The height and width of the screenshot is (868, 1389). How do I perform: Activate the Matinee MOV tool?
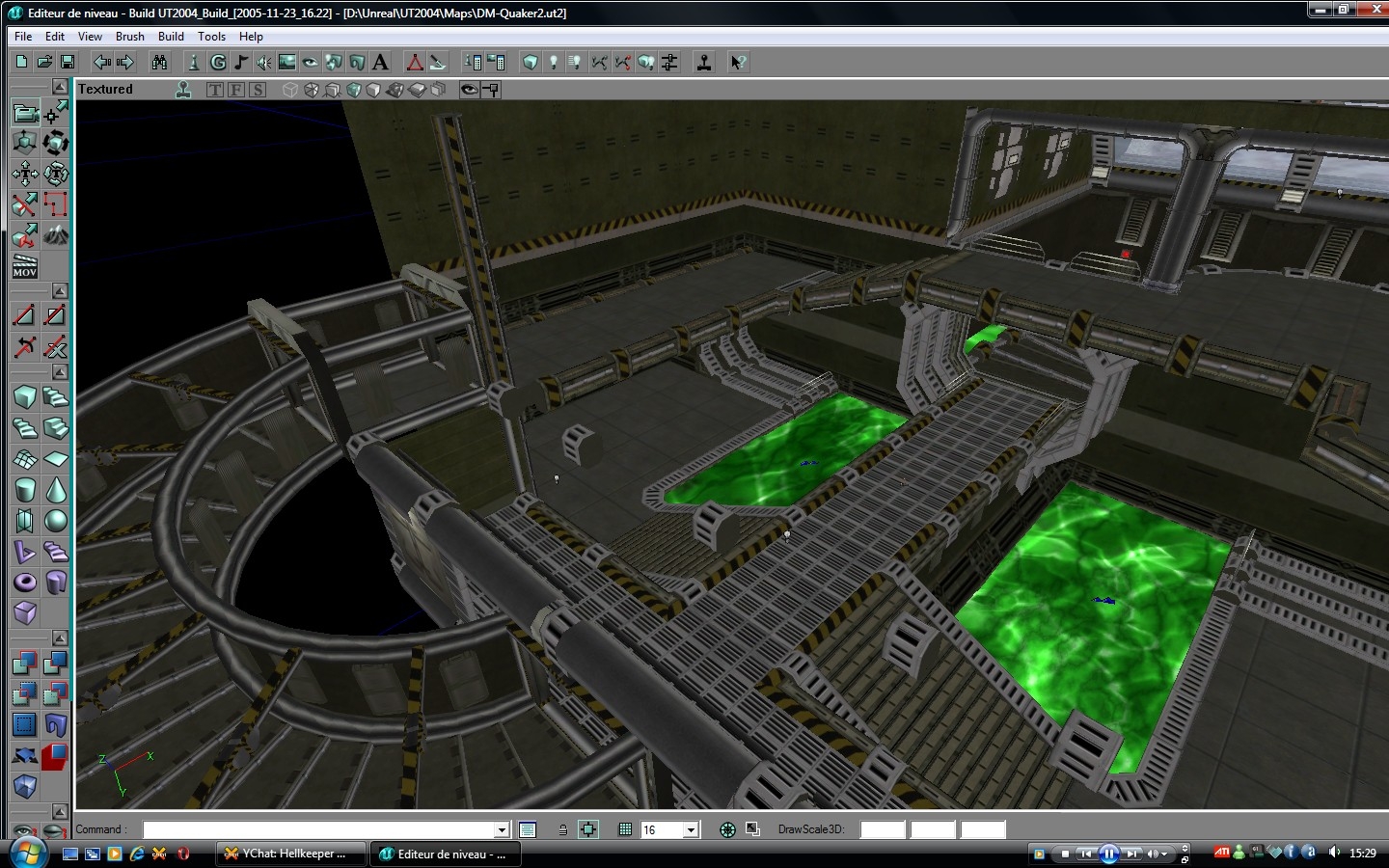[x=25, y=266]
